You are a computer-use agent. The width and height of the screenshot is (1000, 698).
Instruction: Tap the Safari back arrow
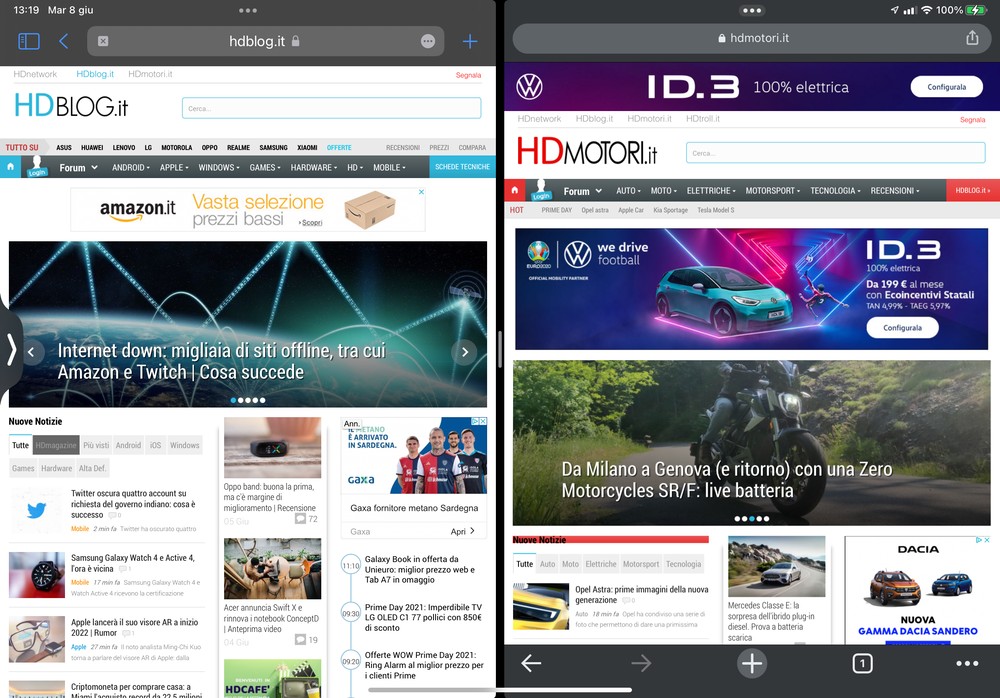point(64,41)
